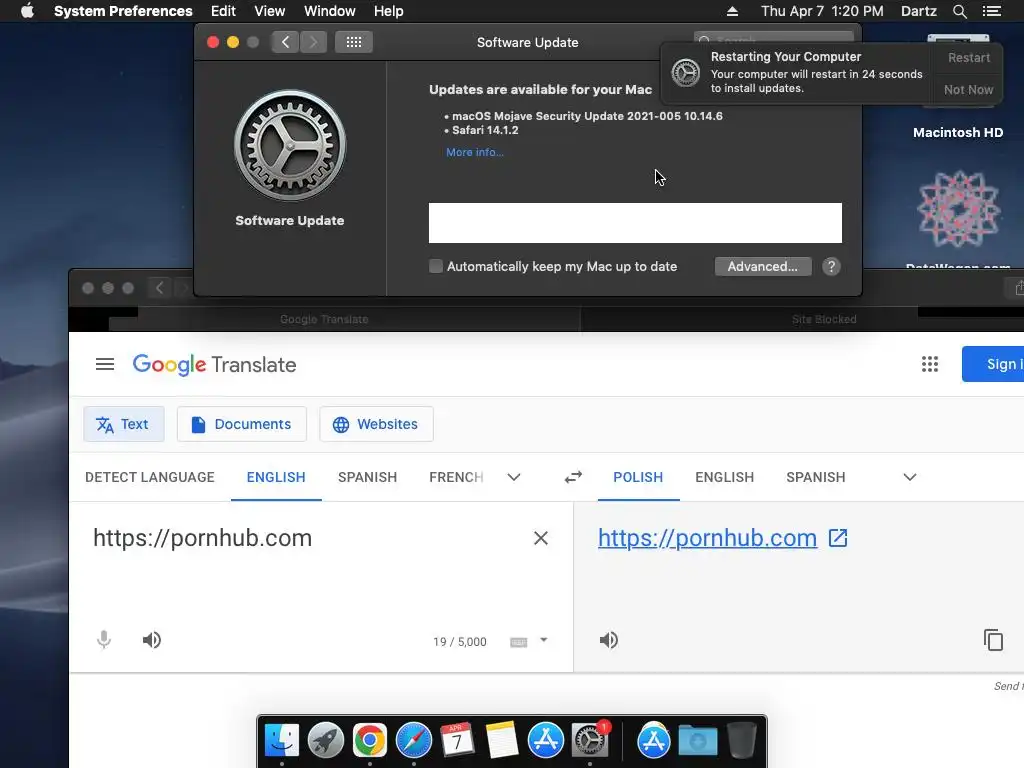This screenshot has height=768, width=1024.
Task: Select the Site Blocked browser tab
Action: pyautogui.click(x=824, y=319)
